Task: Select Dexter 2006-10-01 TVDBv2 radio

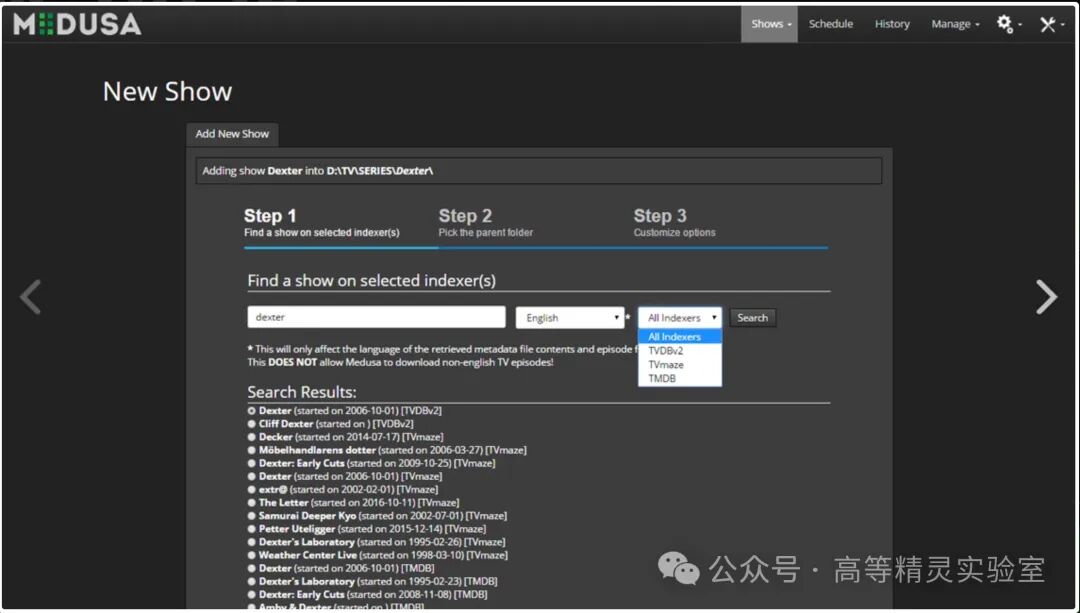Action: coord(251,411)
